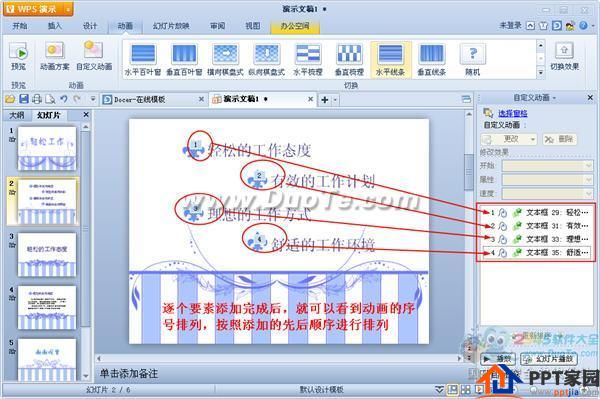Select 水平线条 transition effect
This screenshot has width=600, height=399.
coord(390,59)
